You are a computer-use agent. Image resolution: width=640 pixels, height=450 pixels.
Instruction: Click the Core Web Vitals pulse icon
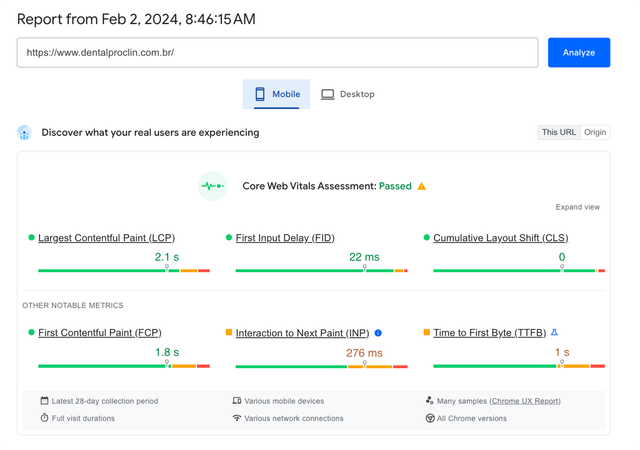coord(212,186)
